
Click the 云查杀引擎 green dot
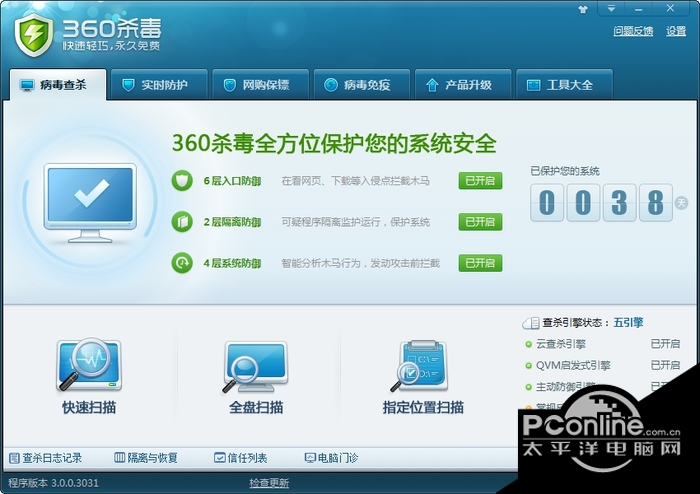(529, 344)
